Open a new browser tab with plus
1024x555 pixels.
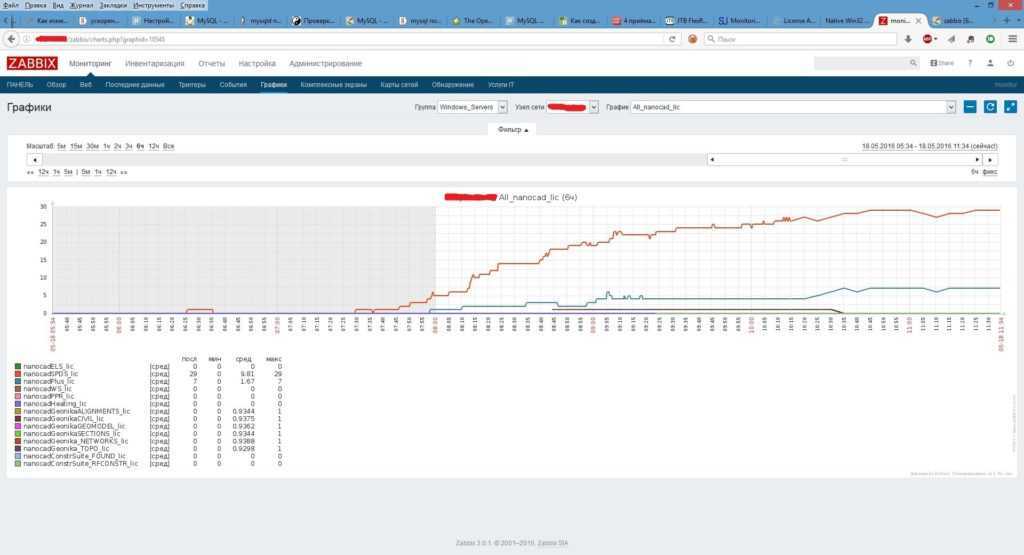tap(1006, 21)
